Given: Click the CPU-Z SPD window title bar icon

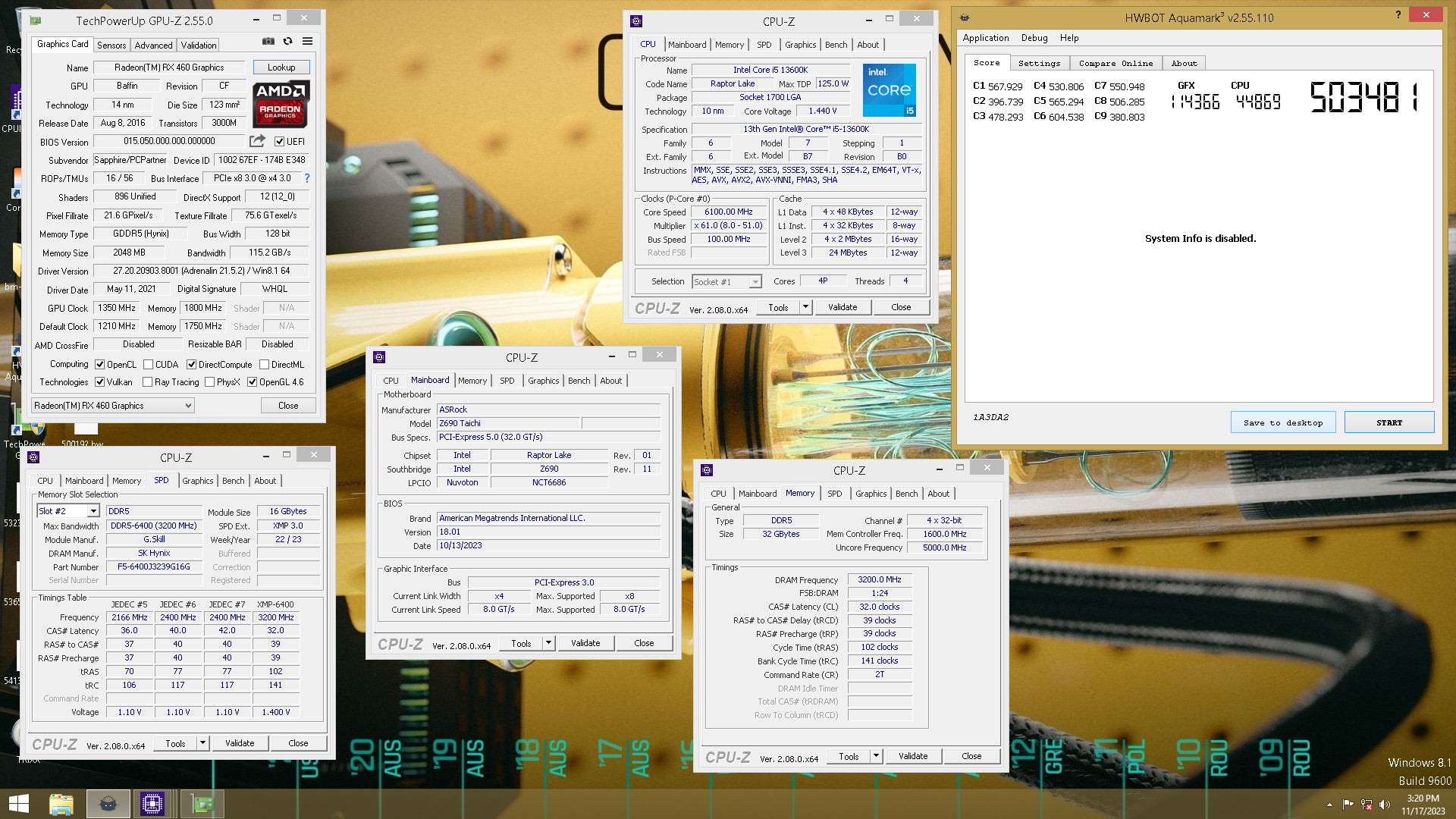Looking at the screenshot, I should [33, 457].
